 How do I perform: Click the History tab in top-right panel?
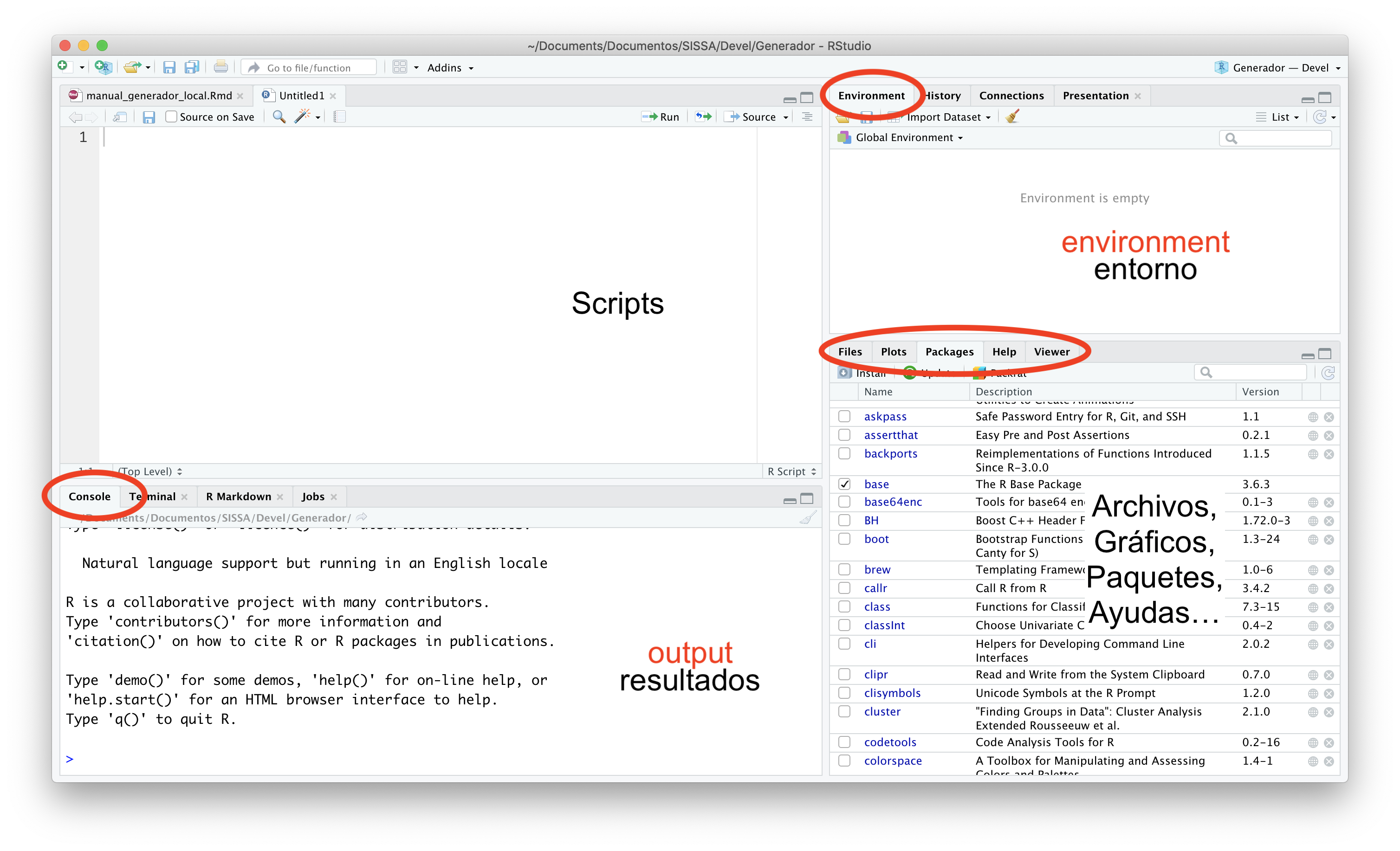coord(940,95)
